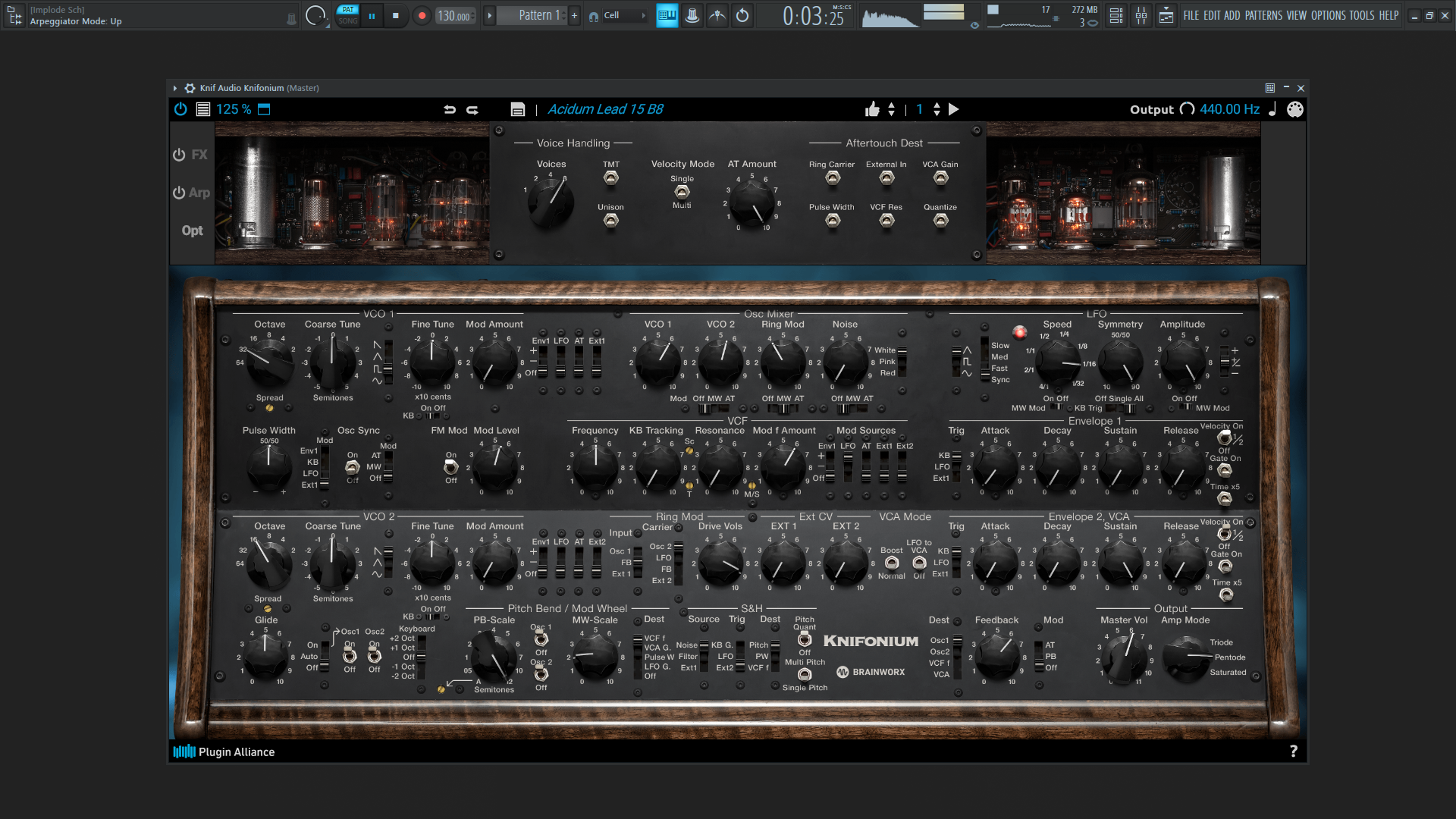
Task: Open the VIEW menu
Action: 1297,15
